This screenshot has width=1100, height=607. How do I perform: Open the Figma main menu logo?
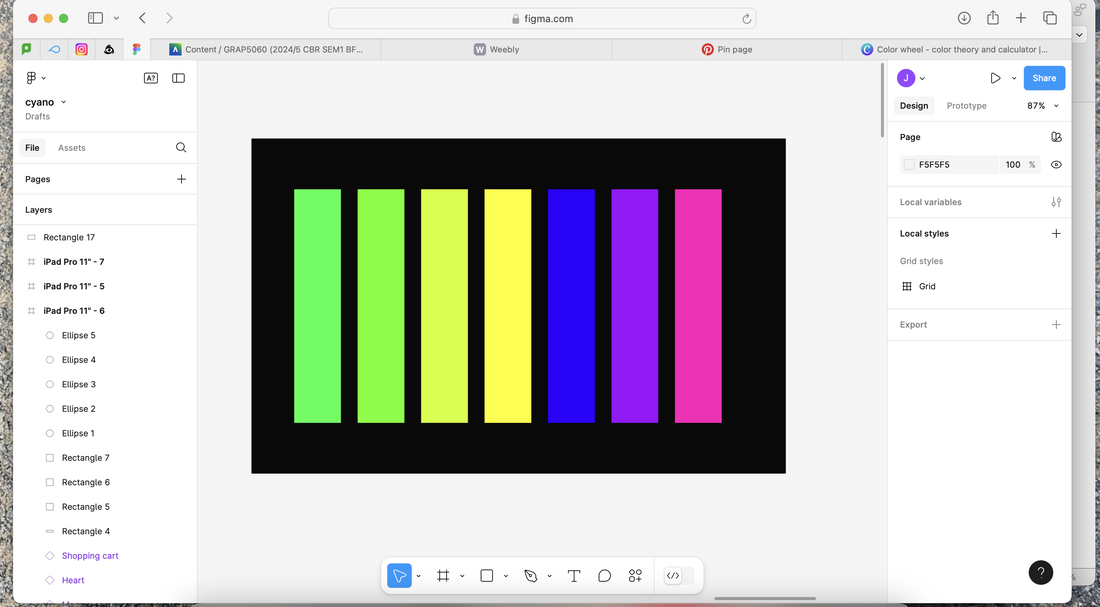click(32, 78)
